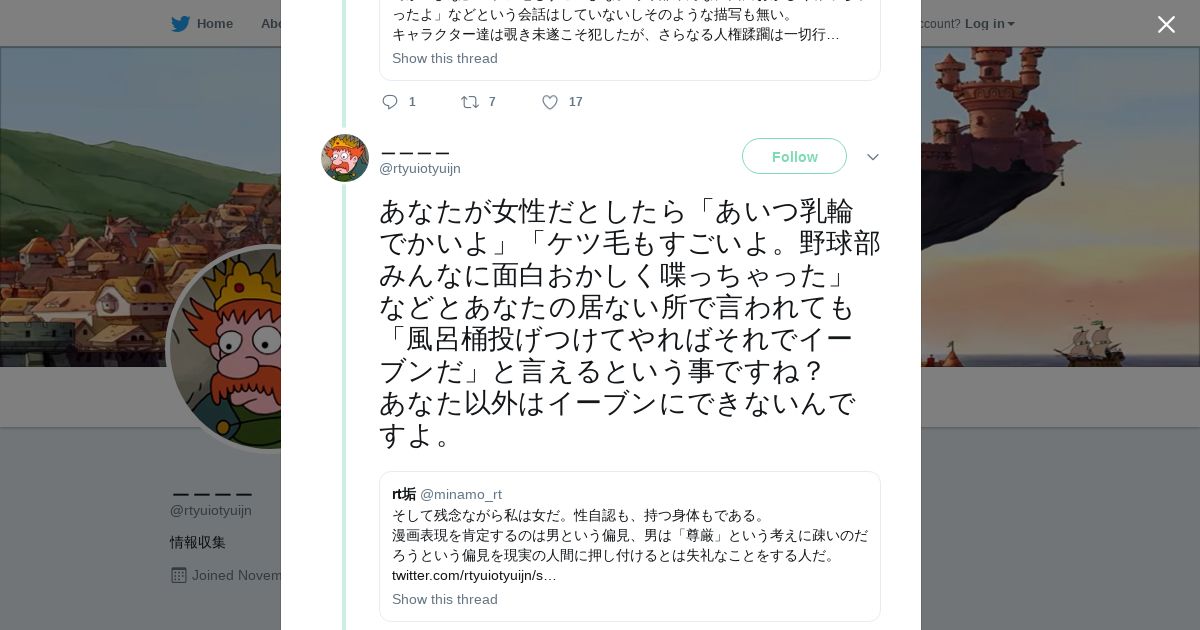Screen dimensions: 1200x630
Task: Open @rtyuiotyuijn handle in tweet header
Action: pos(420,169)
